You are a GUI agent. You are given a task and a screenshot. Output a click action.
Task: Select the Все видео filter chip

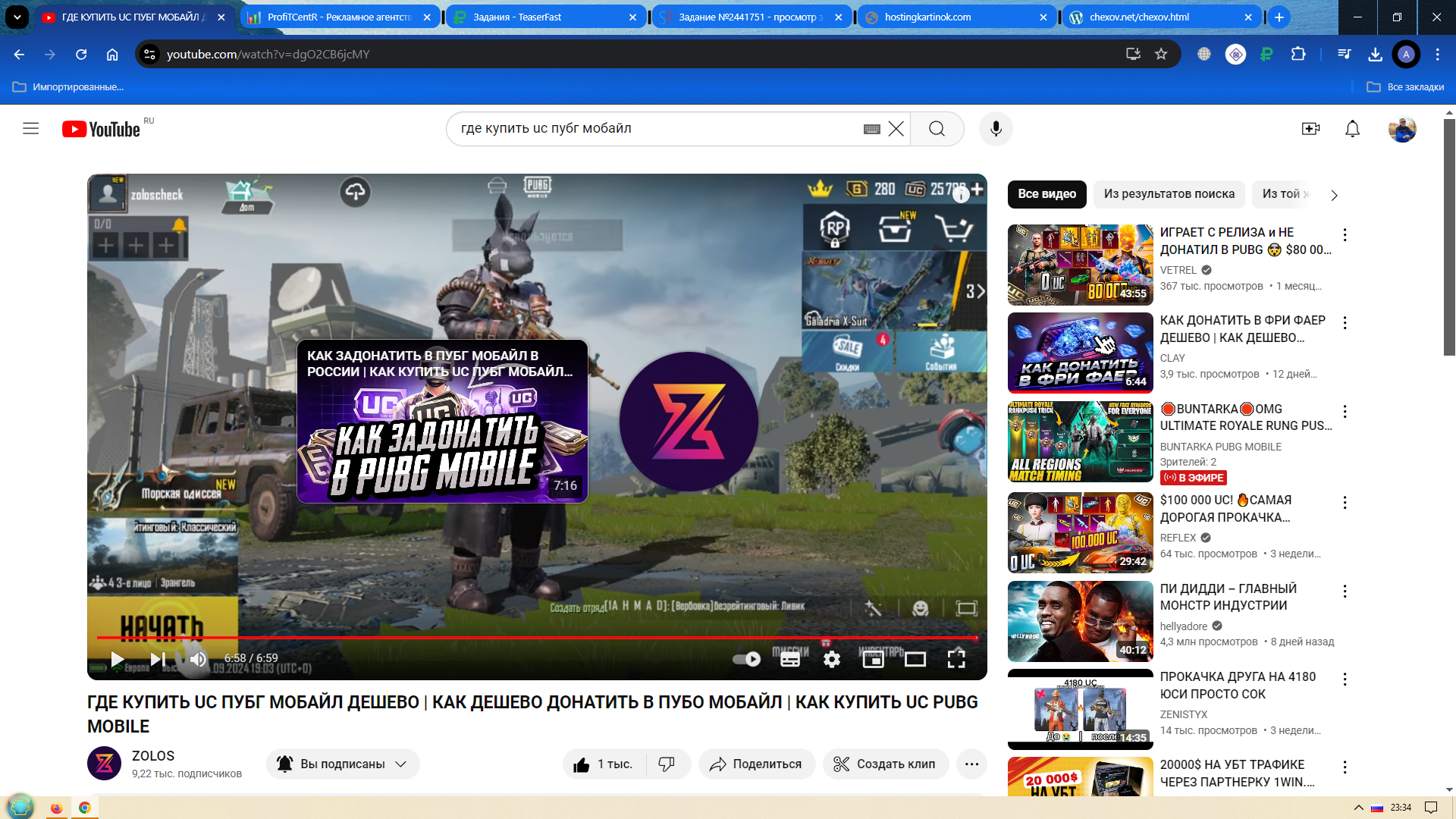pyautogui.click(x=1046, y=194)
